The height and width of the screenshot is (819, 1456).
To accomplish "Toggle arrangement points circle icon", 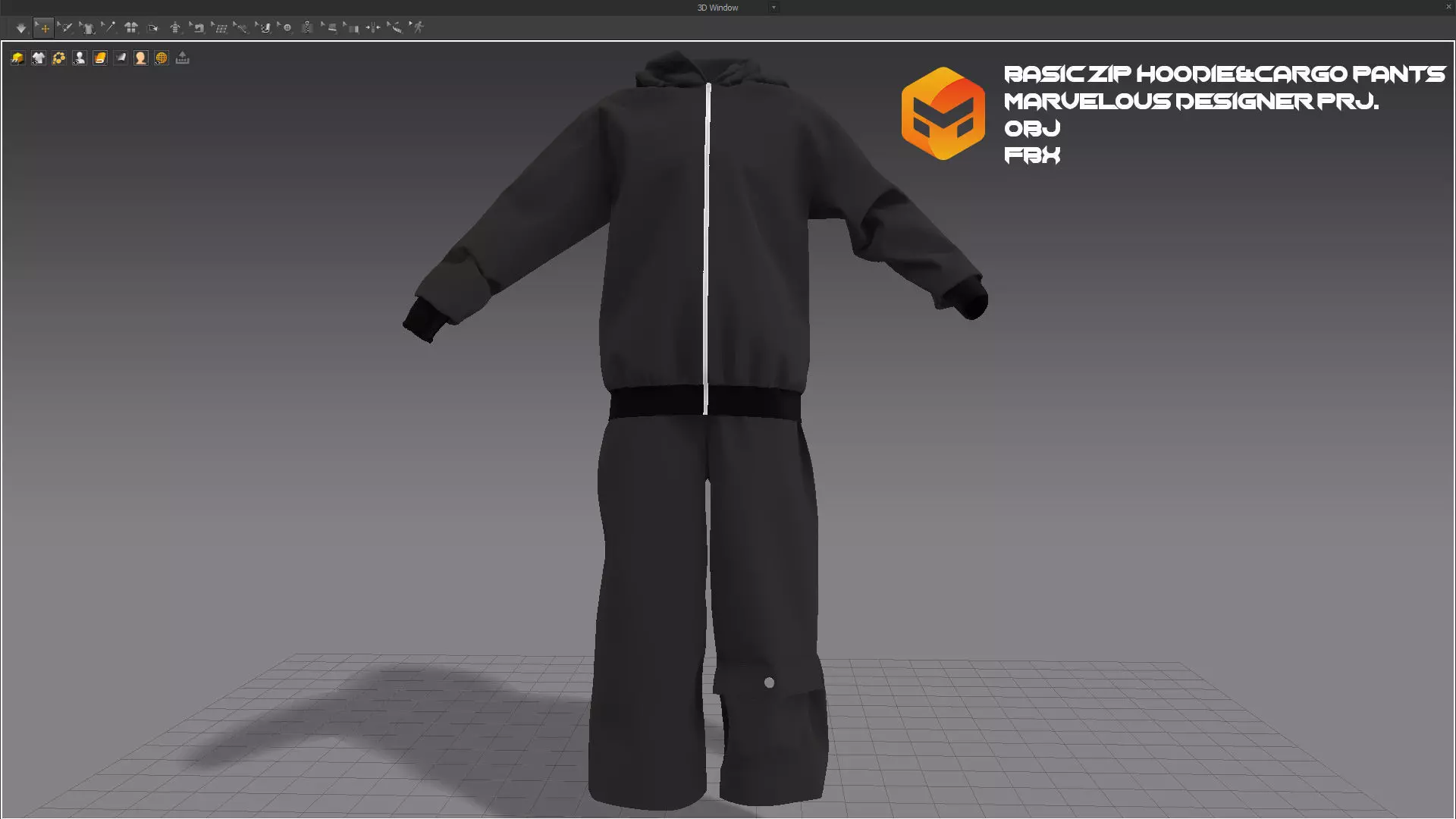I will pos(59,58).
